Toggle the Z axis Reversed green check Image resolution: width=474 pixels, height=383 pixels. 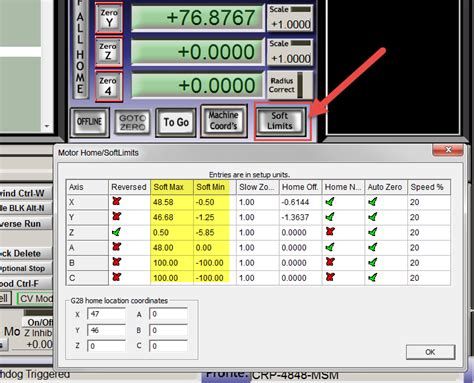coord(116,232)
